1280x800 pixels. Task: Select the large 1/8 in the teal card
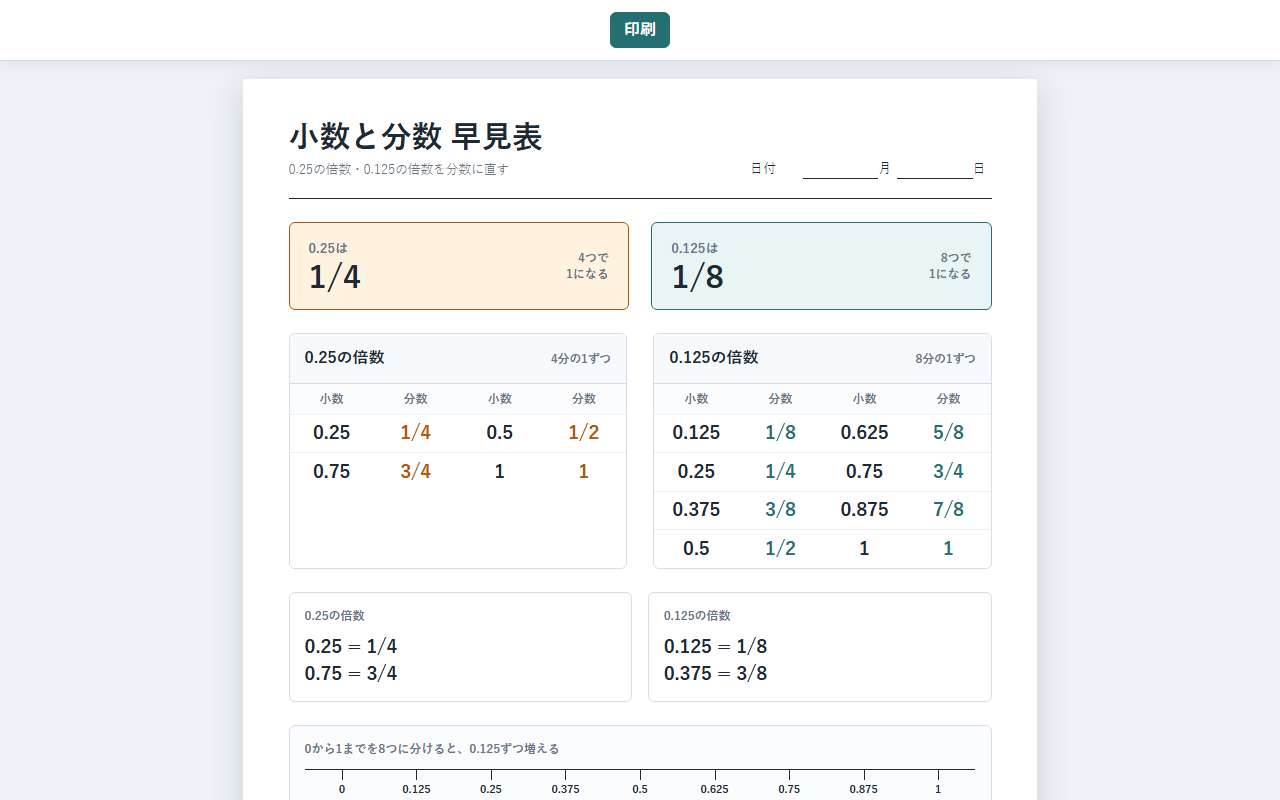pyautogui.click(x=697, y=277)
